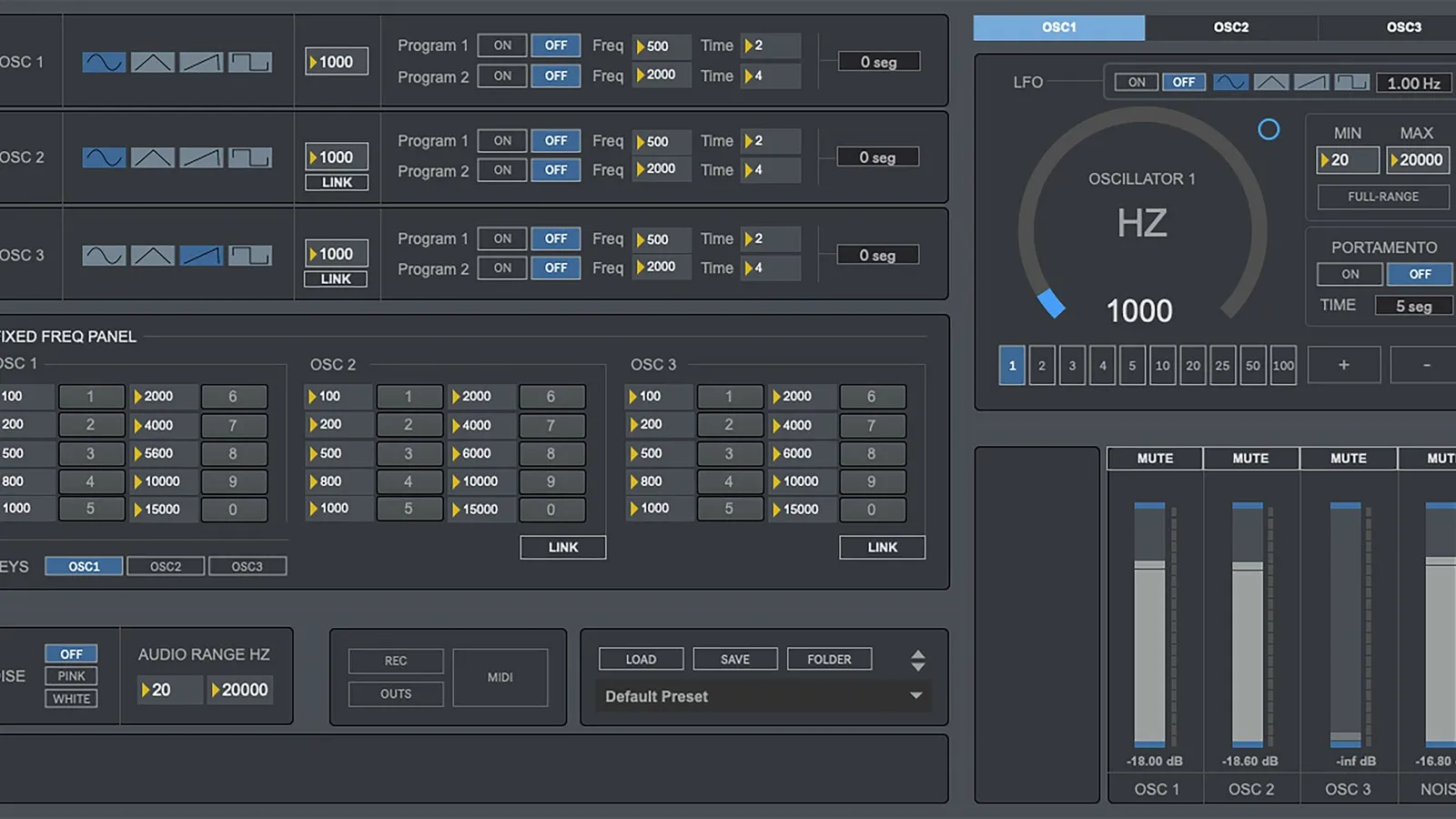Click the SAVE preset button
The height and width of the screenshot is (819, 1456).
pyautogui.click(x=735, y=659)
